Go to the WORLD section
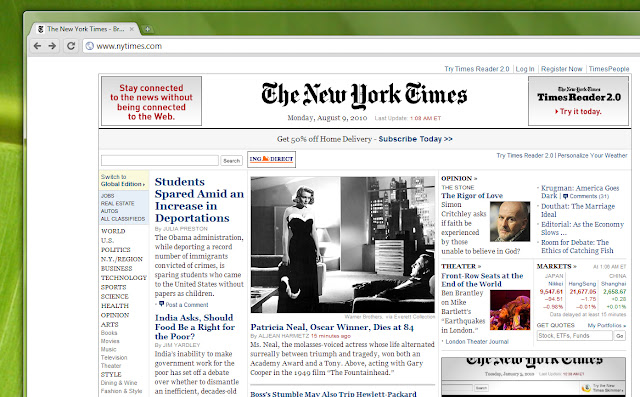640x397 pixels. pyautogui.click(x=113, y=231)
